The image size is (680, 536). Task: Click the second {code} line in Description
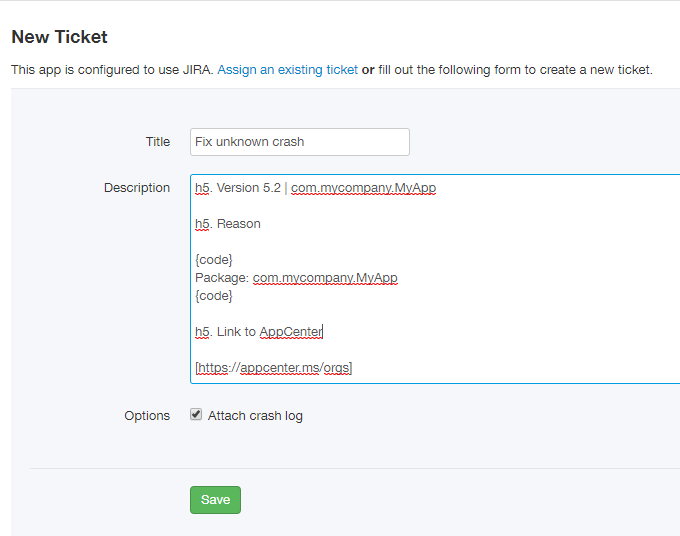coord(214,296)
